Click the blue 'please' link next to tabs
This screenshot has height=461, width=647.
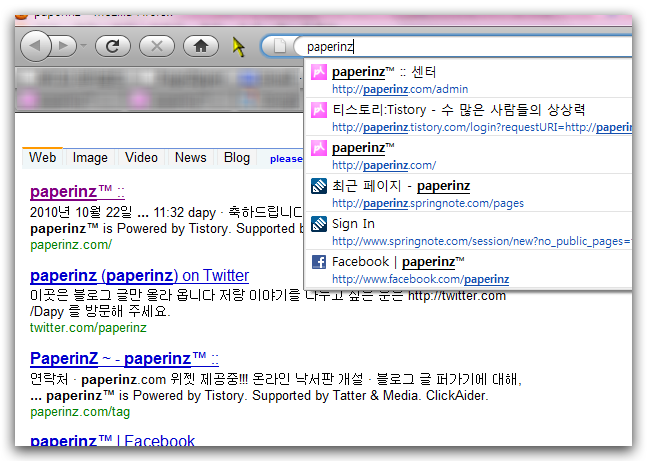[286, 159]
